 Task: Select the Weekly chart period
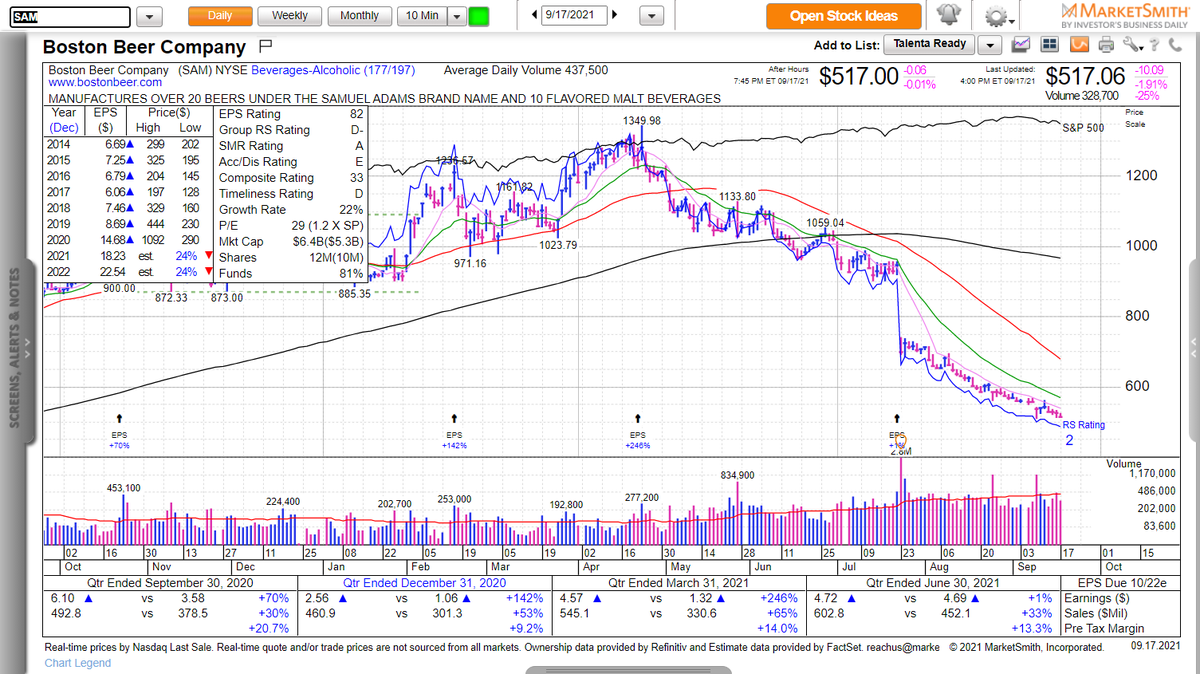coord(290,16)
